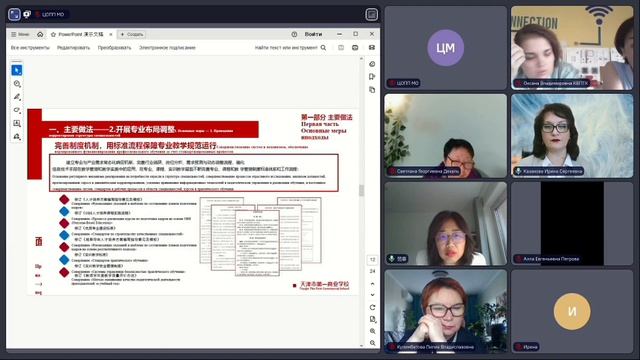The width and height of the screenshot is (640, 360).
Task: Click the Создать button
Action: [x=131, y=34]
